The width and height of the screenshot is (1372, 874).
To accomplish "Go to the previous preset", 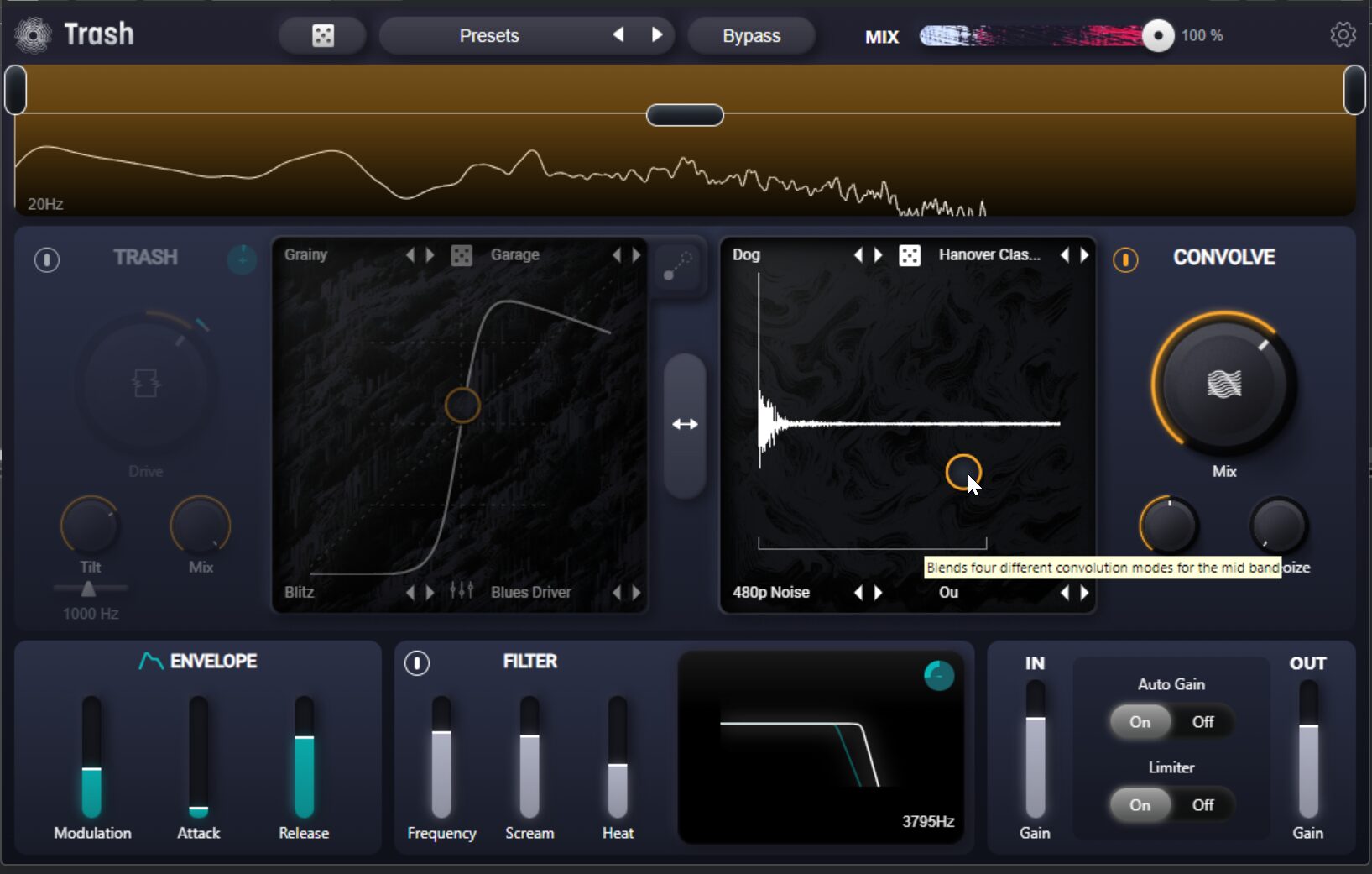I will [x=618, y=34].
